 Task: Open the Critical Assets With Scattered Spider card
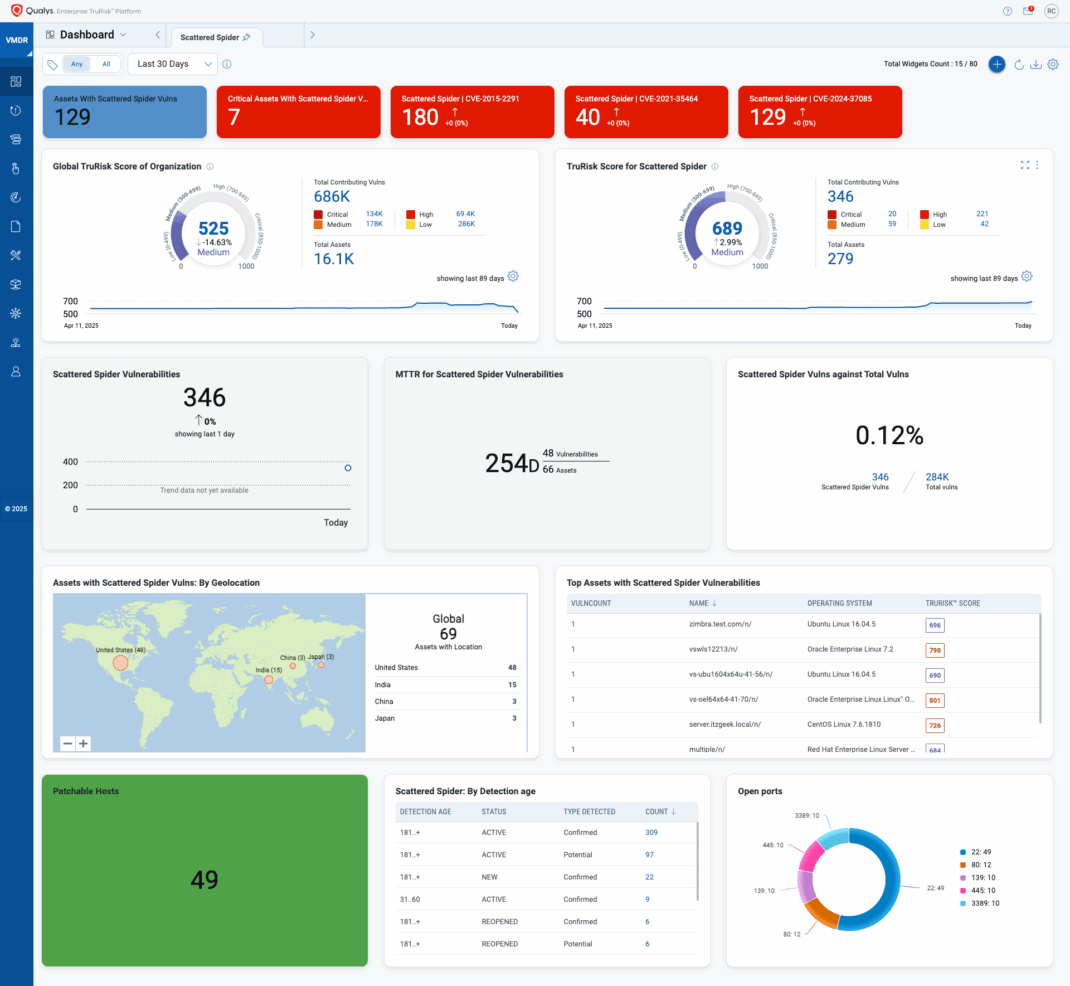click(x=298, y=112)
